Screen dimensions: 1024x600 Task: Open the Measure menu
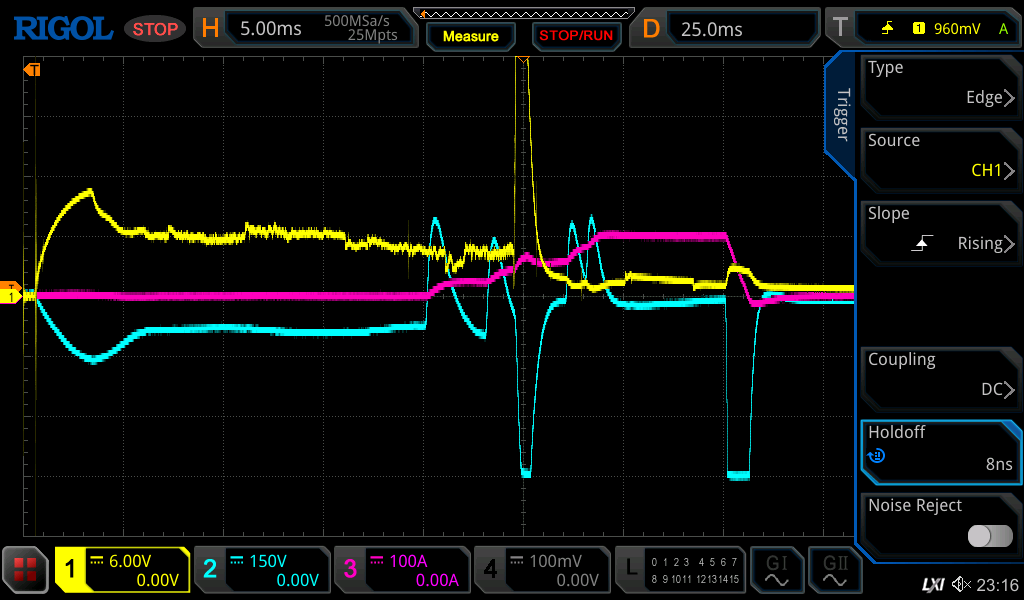(470, 36)
